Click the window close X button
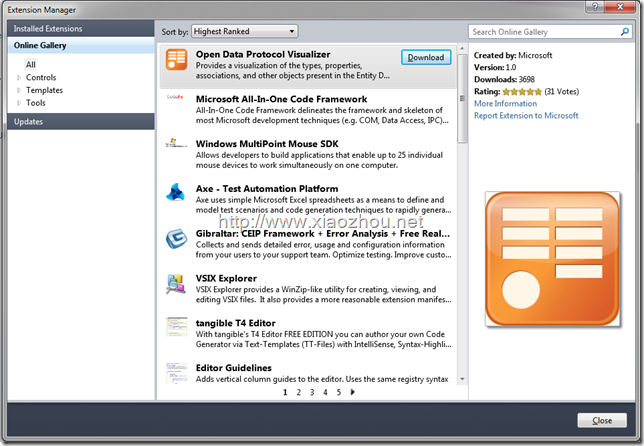644x446 pixels. click(x=620, y=7)
